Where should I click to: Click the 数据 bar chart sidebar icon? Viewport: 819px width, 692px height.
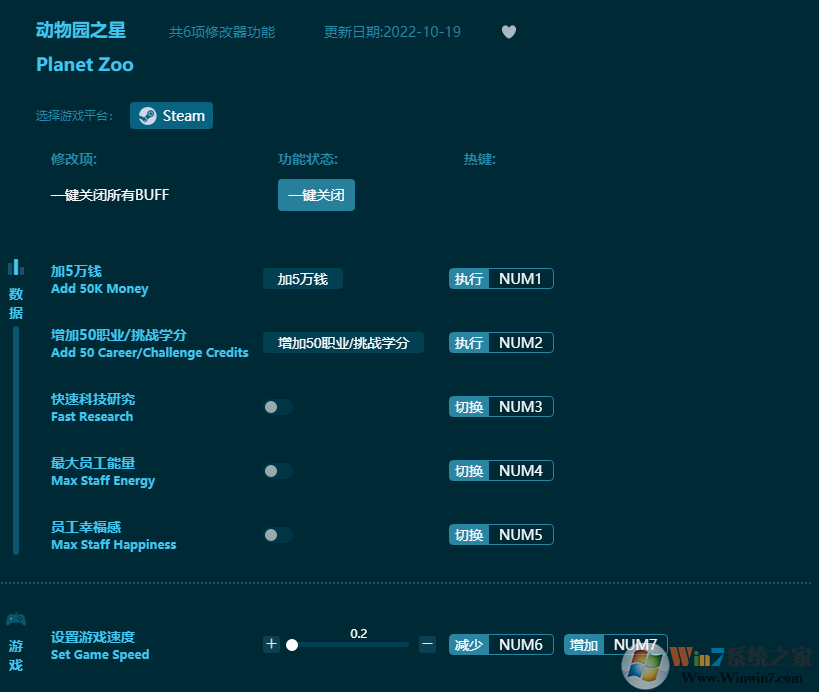(16, 267)
